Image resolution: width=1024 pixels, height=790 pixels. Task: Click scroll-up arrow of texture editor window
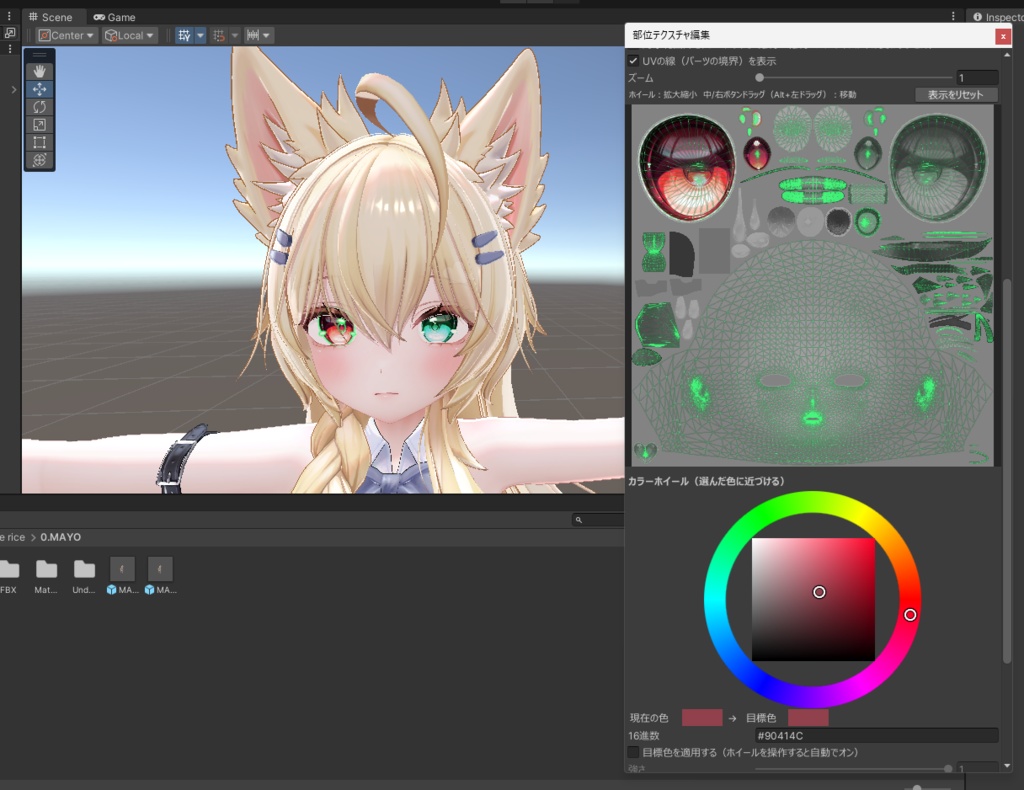pyautogui.click(x=1006, y=55)
